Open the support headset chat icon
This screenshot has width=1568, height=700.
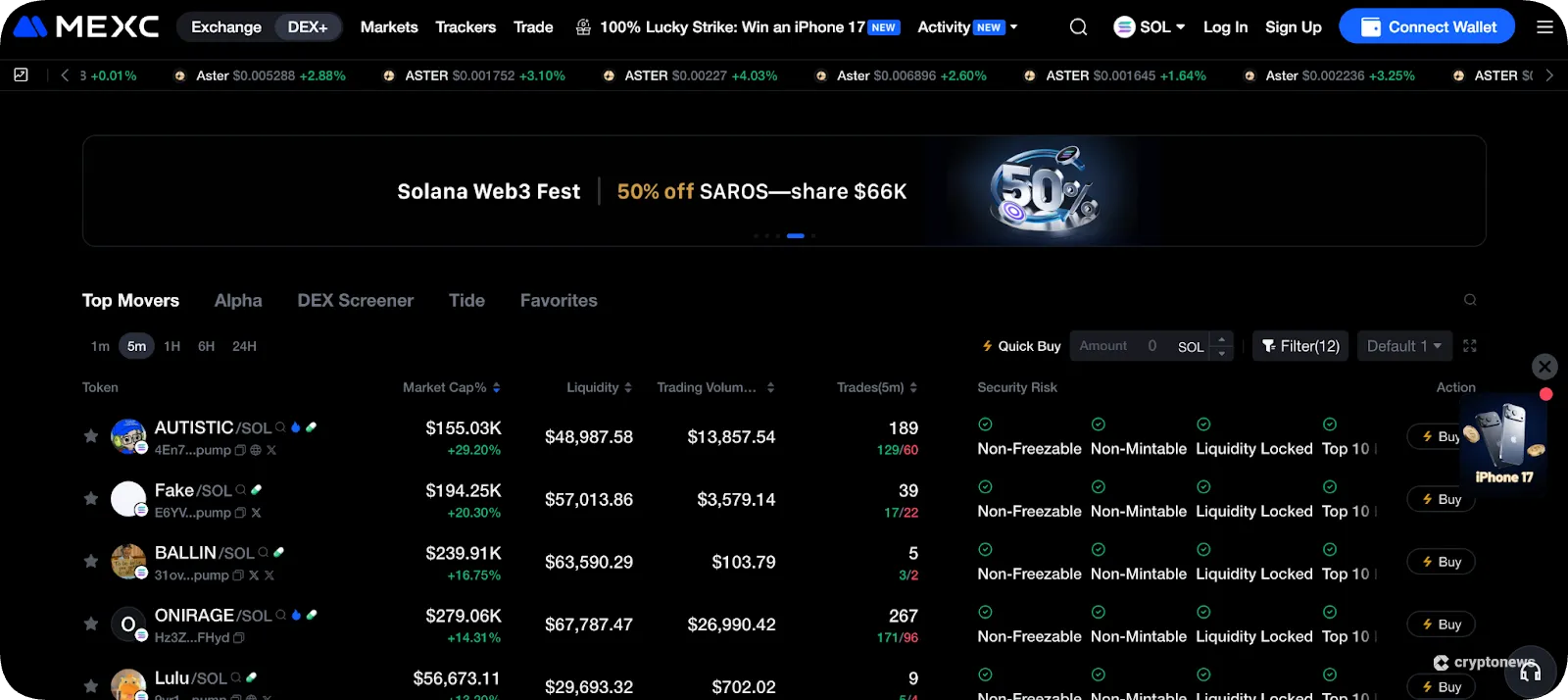(x=1530, y=672)
